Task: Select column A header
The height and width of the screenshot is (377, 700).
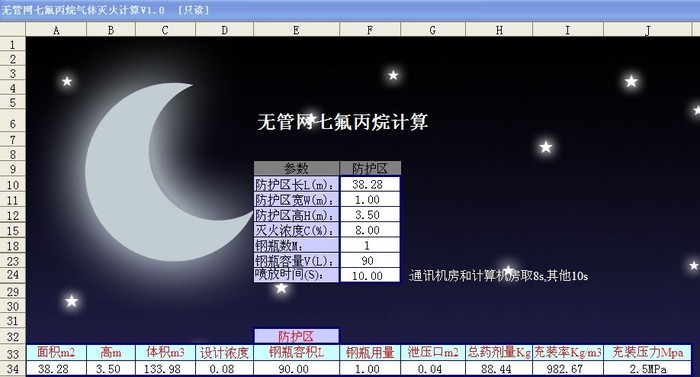Action: click(56, 30)
